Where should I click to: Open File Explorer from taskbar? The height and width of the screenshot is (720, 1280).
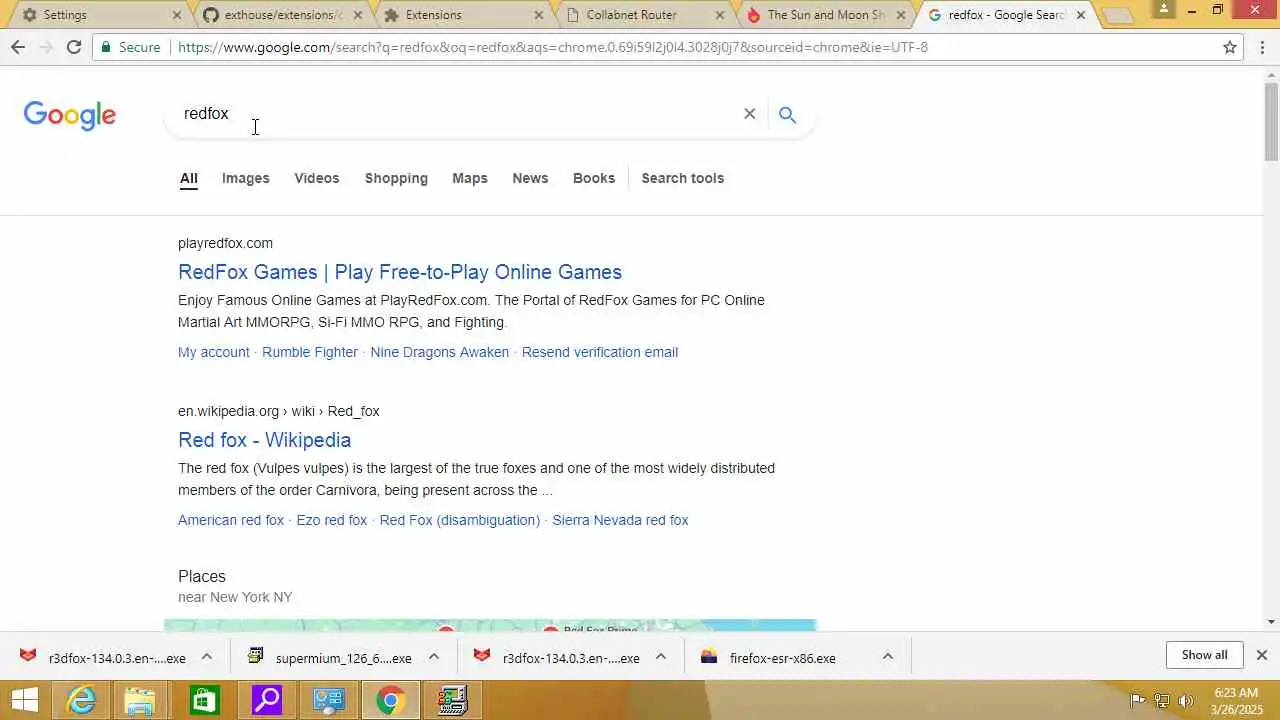pyautogui.click(x=142, y=700)
